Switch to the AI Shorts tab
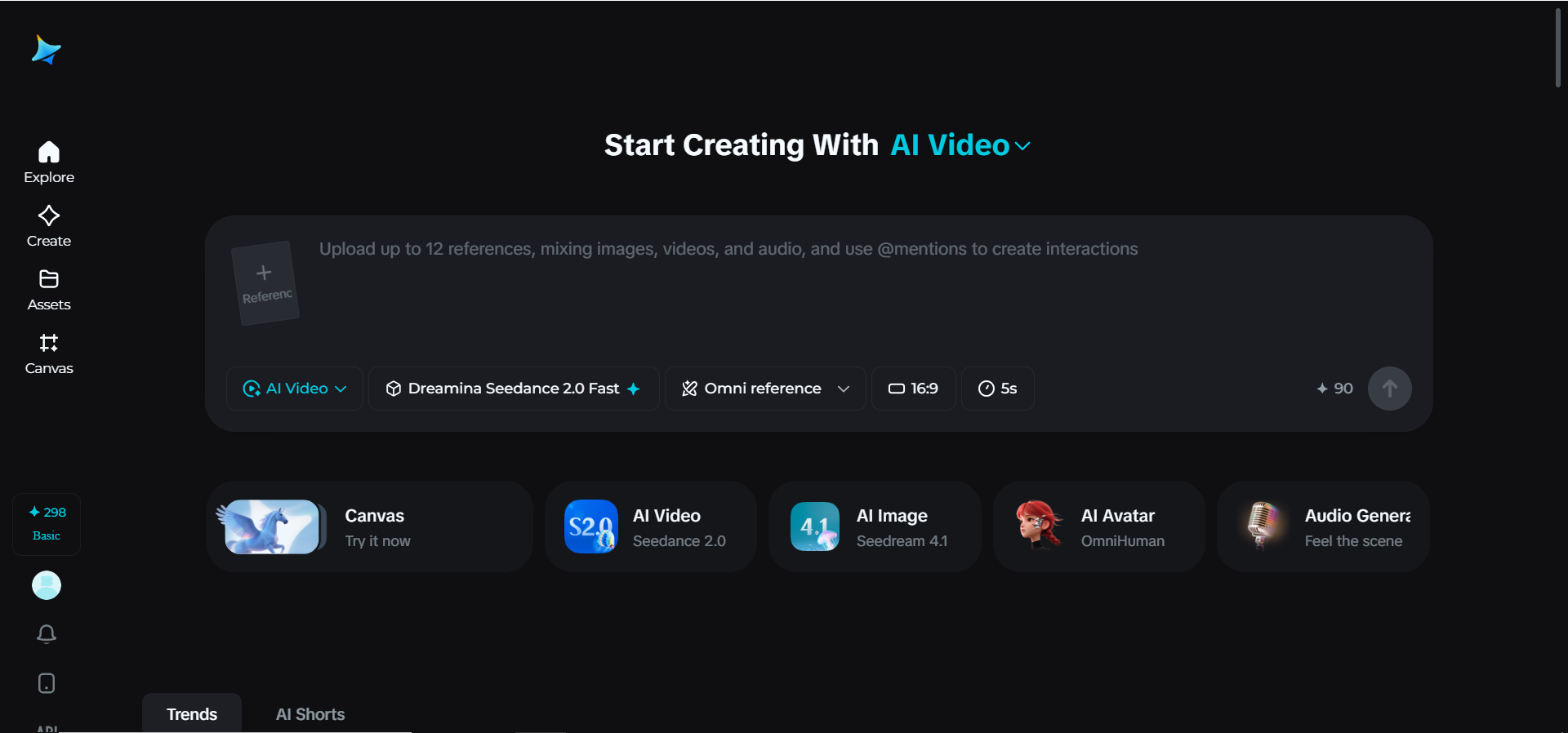The height and width of the screenshot is (733, 1568). coord(310,714)
